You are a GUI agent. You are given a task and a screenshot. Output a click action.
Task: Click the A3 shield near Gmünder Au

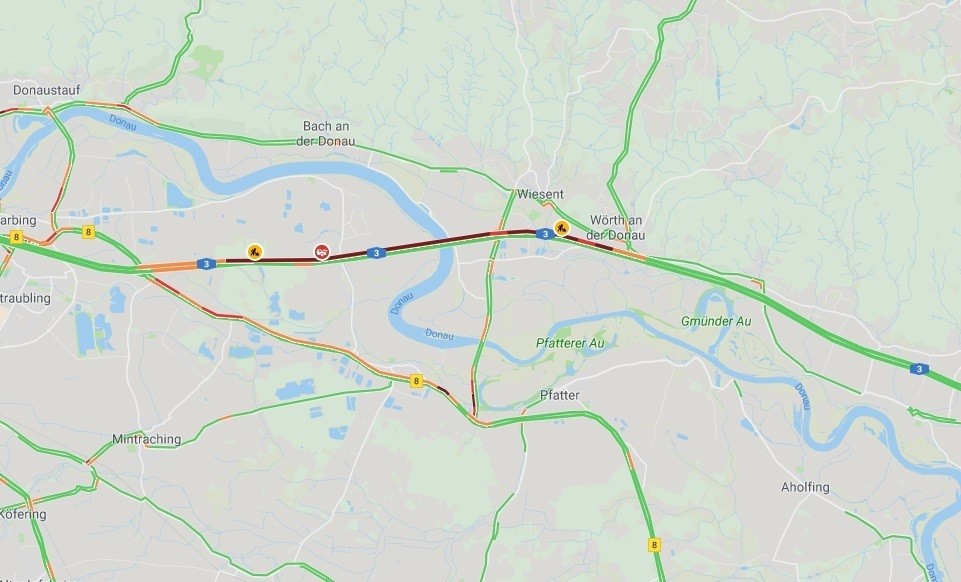click(x=919, y=369)
